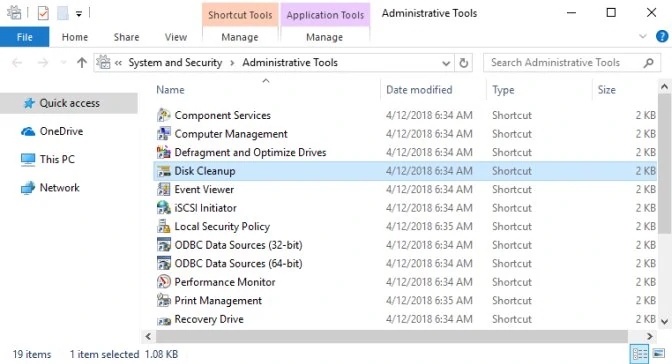Select This PC in navigation pane

(x=57, y=159)
